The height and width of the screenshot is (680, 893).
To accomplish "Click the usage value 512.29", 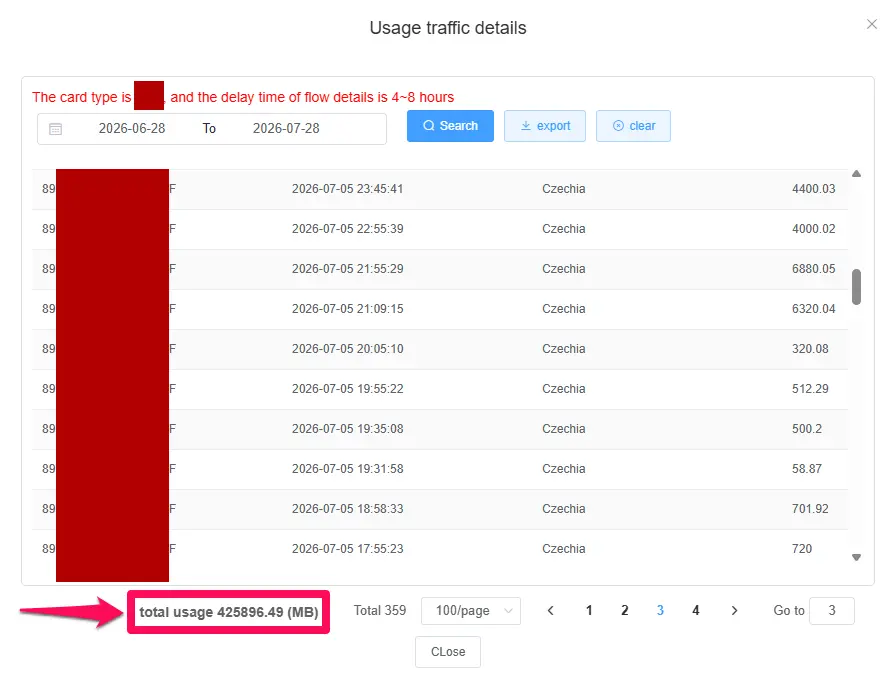I will click(x=810, y=388).
